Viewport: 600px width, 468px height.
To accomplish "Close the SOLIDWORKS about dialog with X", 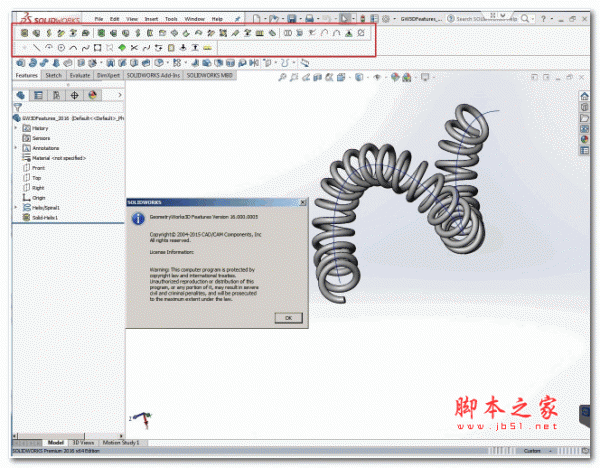I will (302, 202).
